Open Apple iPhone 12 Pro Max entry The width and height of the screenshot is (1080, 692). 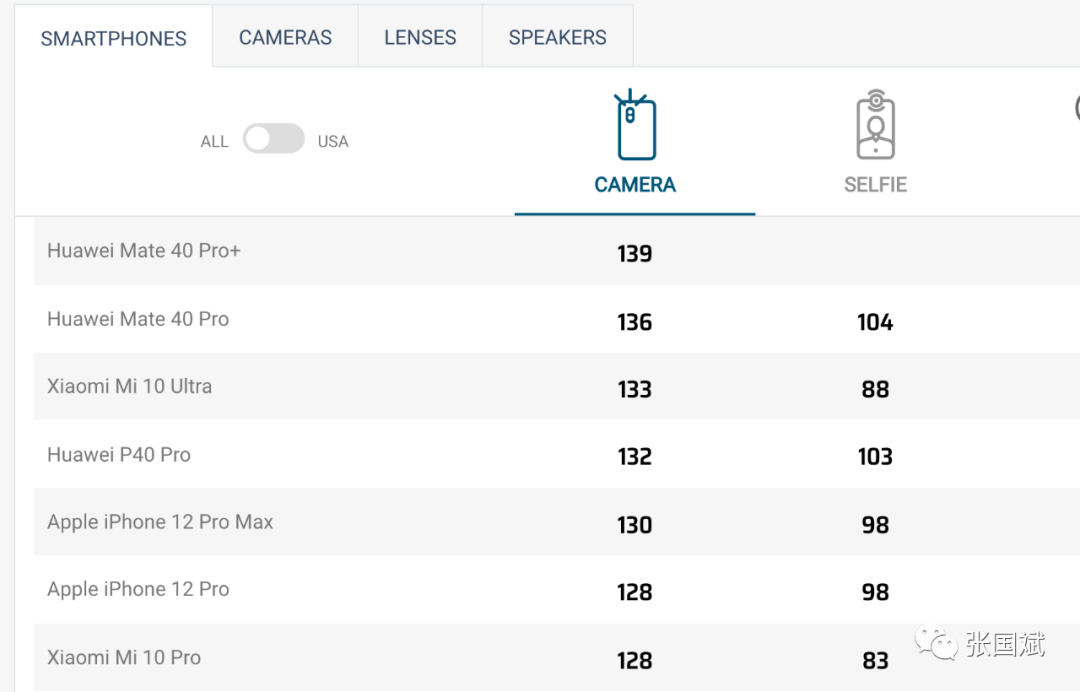(x=160, y=522)
